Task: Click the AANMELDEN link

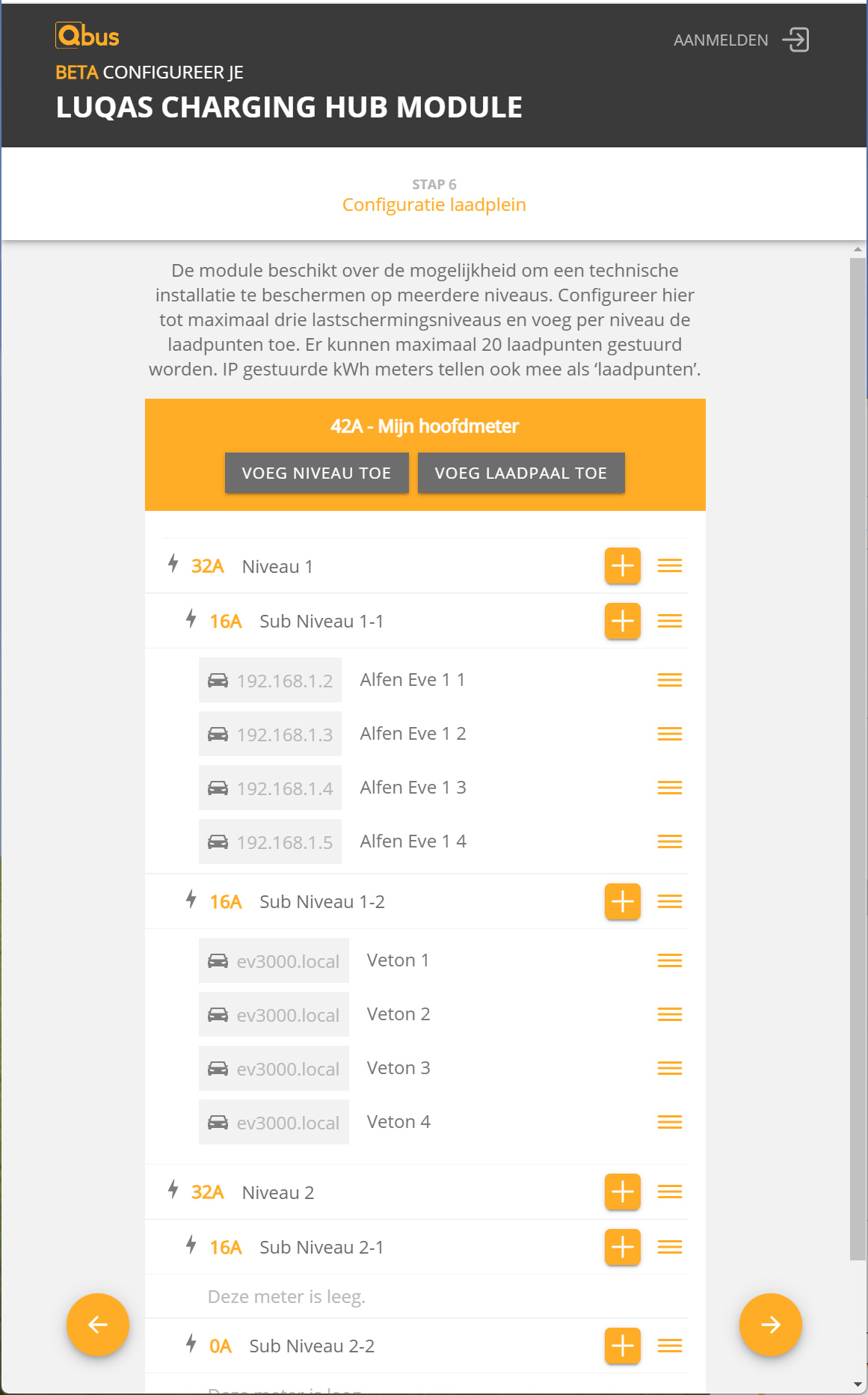Action: [x=721, y=40]
